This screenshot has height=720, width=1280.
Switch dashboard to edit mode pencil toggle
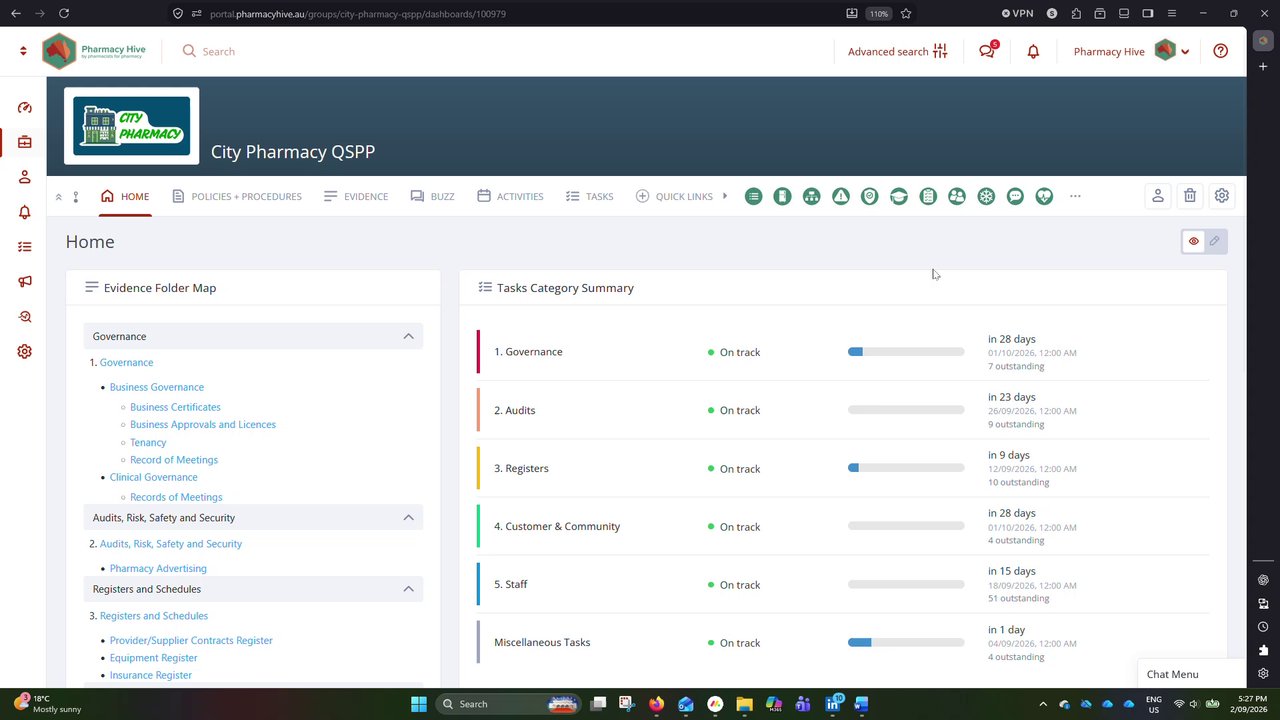1214,241
